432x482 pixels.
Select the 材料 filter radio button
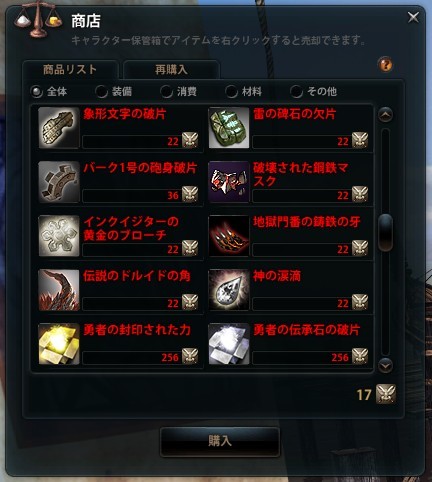point(231,91)
